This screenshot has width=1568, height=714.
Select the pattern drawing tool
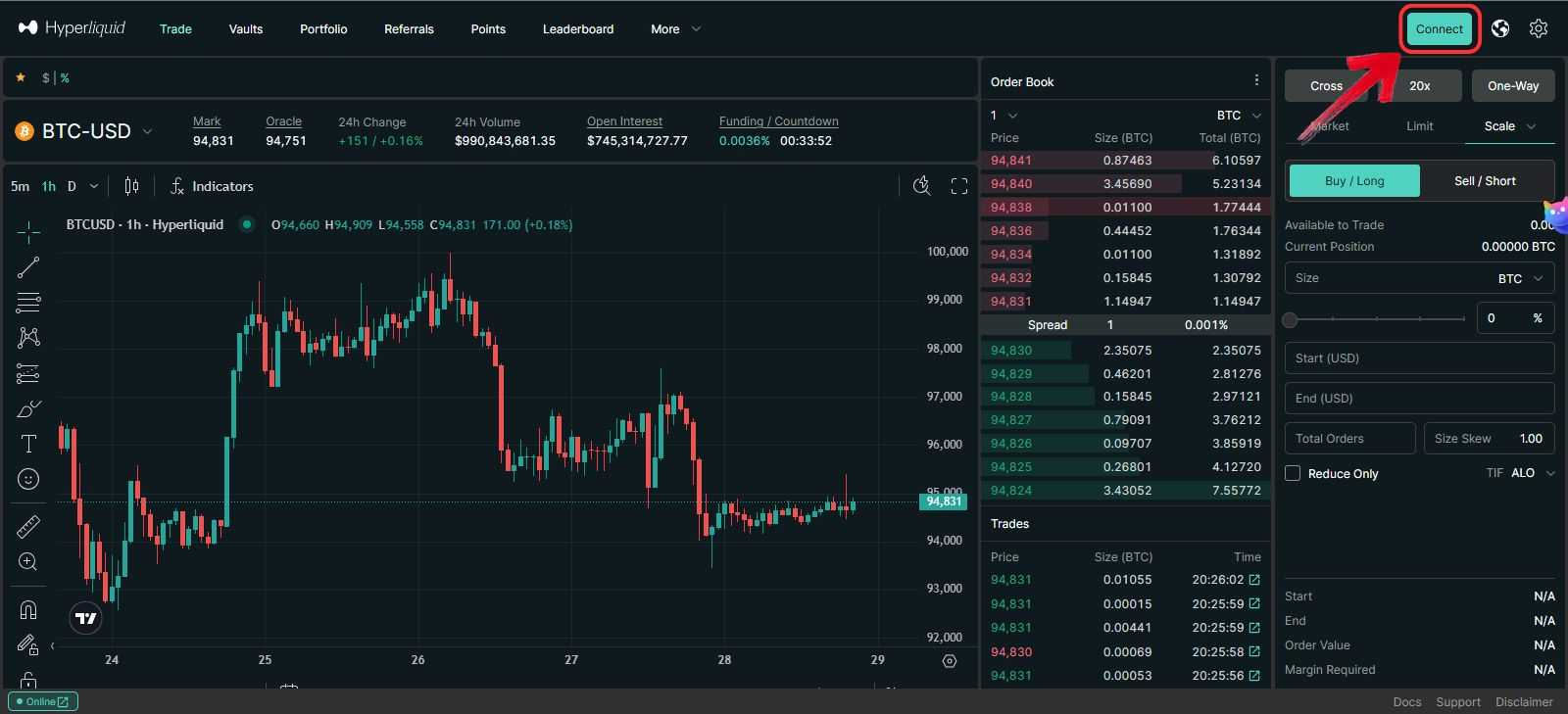click(x=28, y=338)
